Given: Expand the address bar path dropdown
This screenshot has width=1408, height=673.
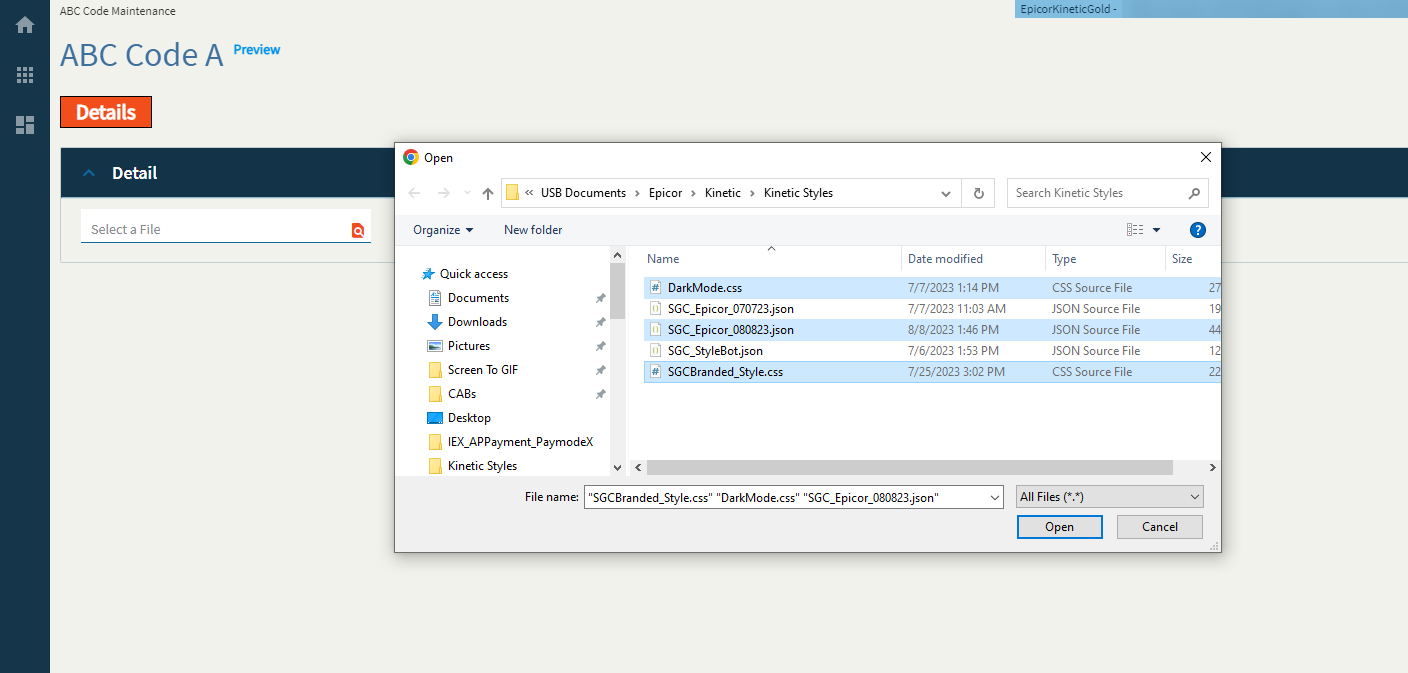Looking at the screenshot, I should (946, 193).
